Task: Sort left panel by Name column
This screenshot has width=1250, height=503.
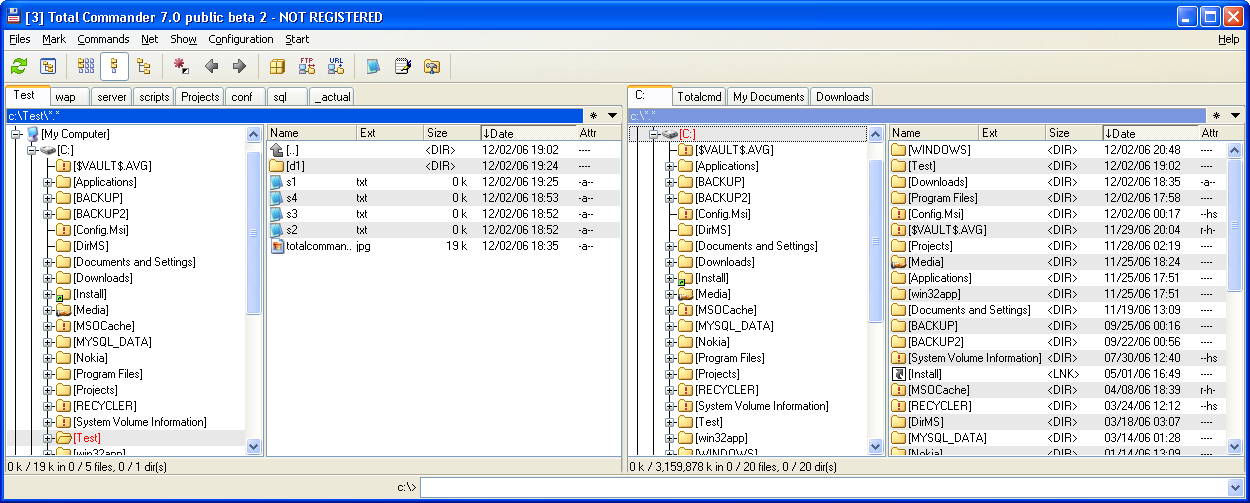Action: pos(312,133)
